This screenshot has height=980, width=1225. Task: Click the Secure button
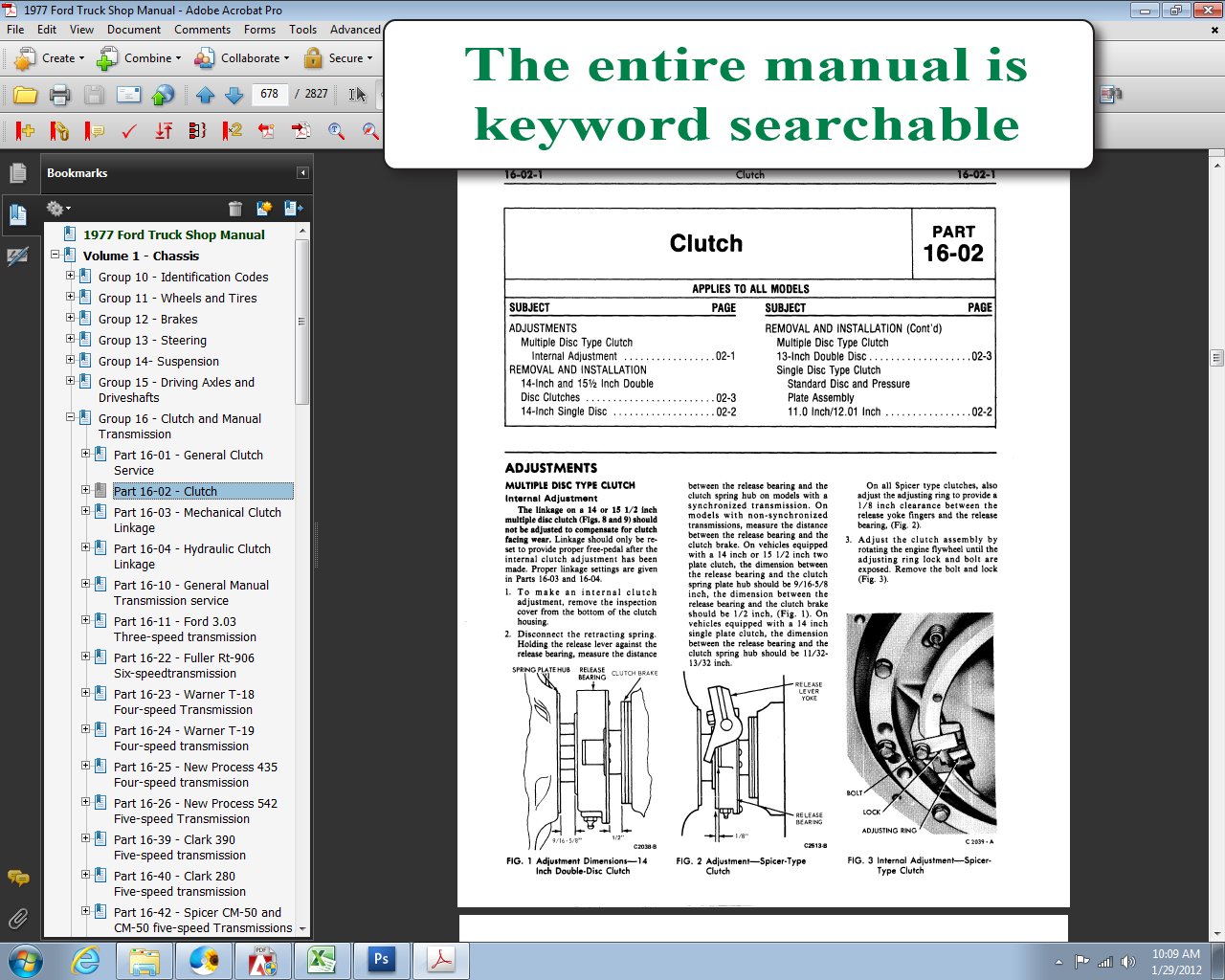click(x=341, y=58)
